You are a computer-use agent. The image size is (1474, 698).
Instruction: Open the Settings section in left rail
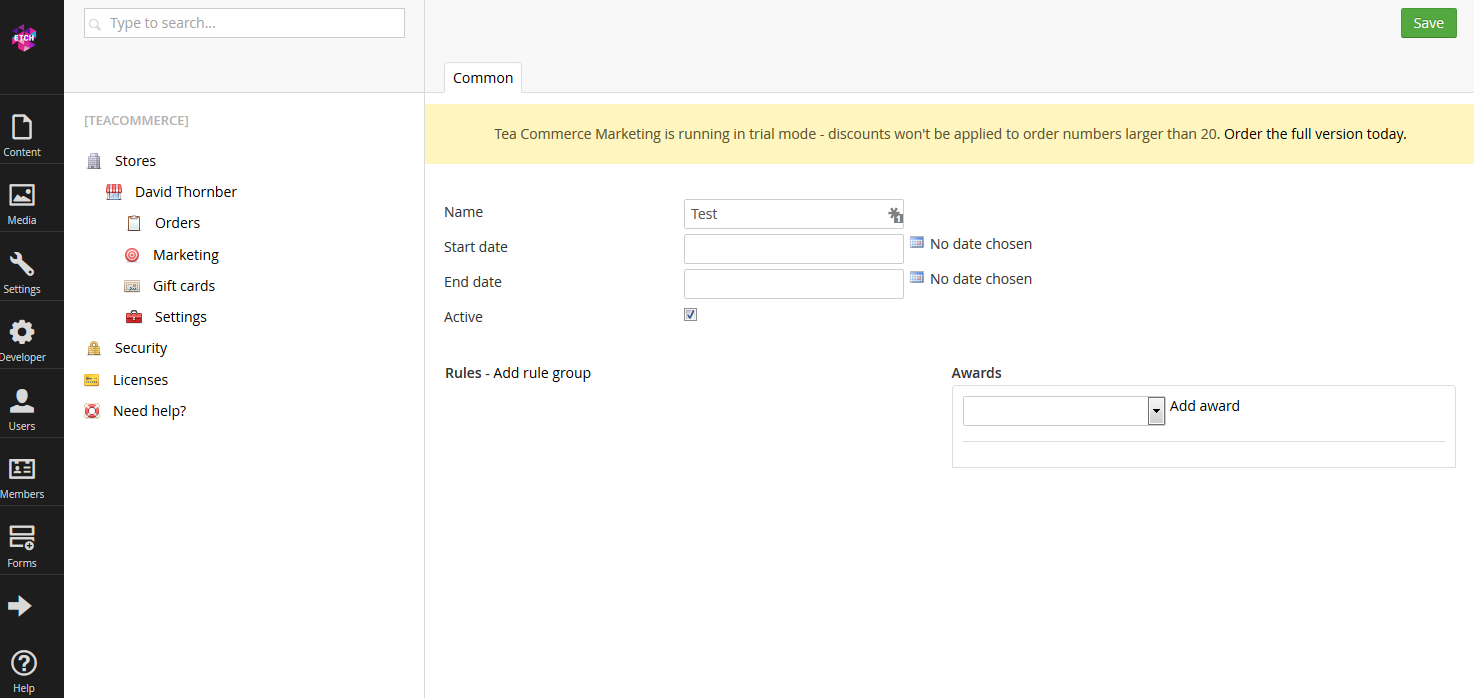pyautogui.click(x=22, y=273)
